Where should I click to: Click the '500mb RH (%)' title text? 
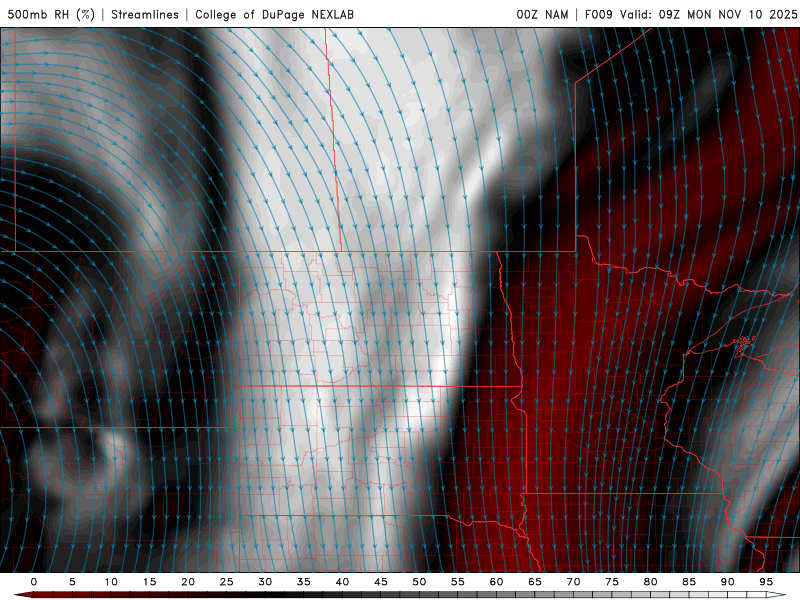coord(51,14)
